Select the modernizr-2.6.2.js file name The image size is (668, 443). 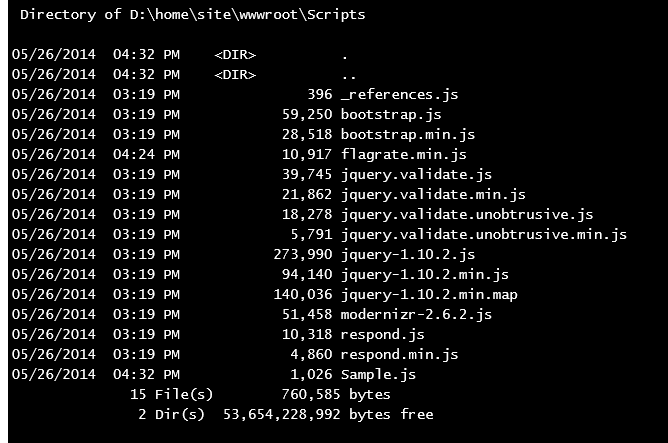coord(416,314)
